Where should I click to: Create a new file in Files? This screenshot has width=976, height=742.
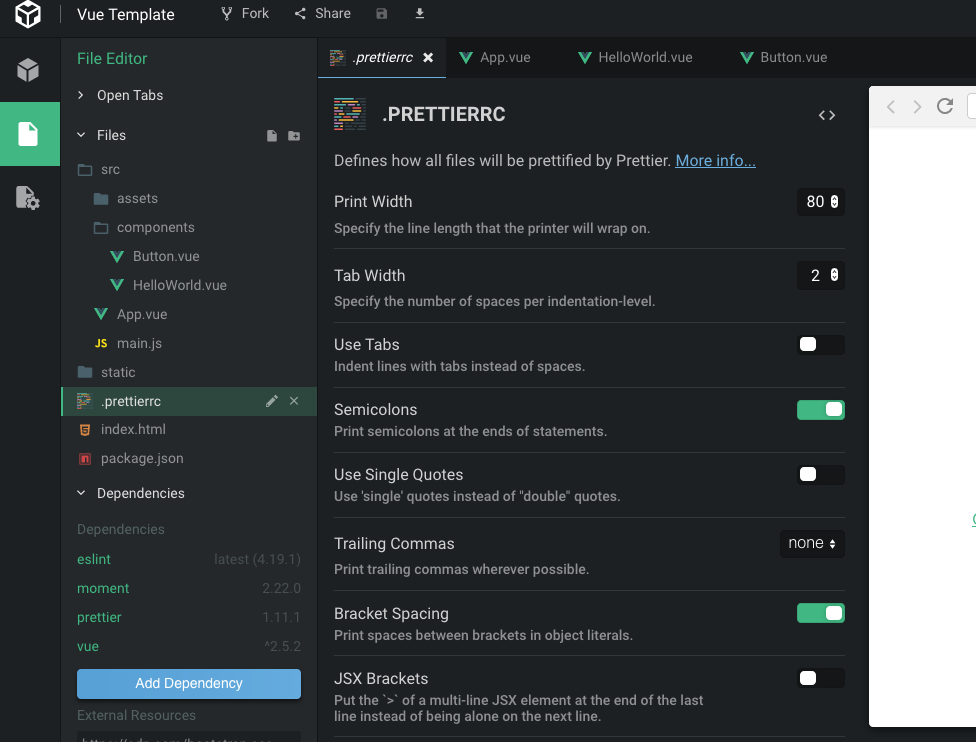pyautogui.click(x=272, y=136)
